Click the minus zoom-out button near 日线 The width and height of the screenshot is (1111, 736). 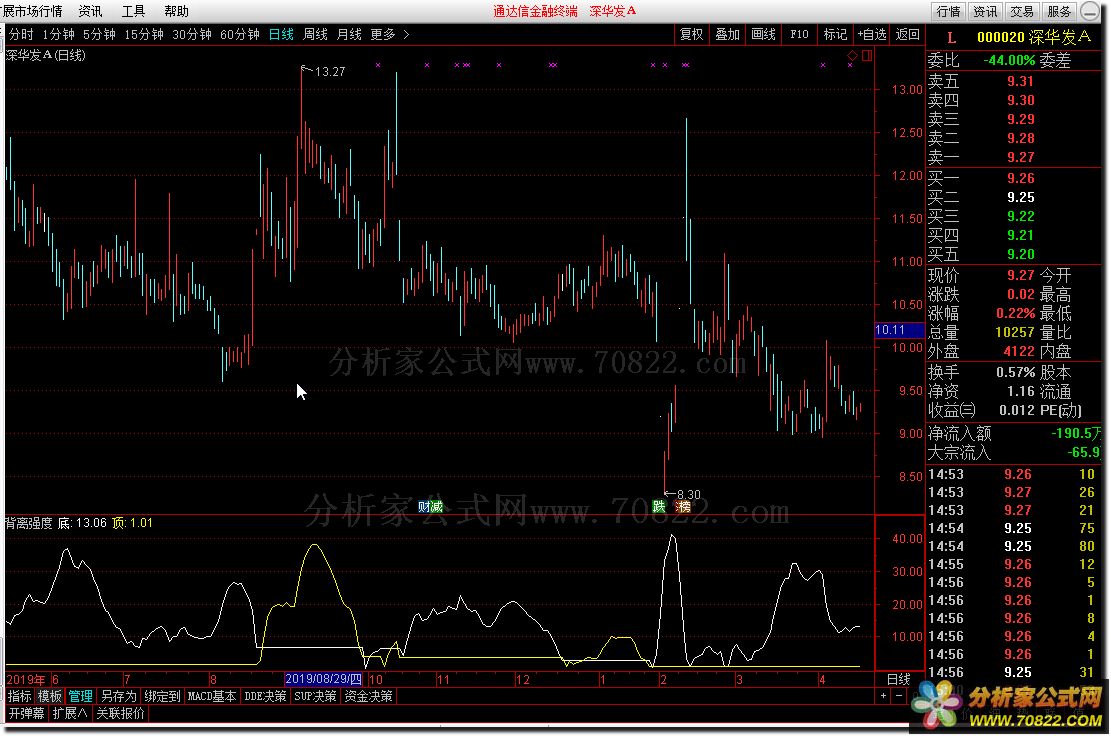pos(898,696)
